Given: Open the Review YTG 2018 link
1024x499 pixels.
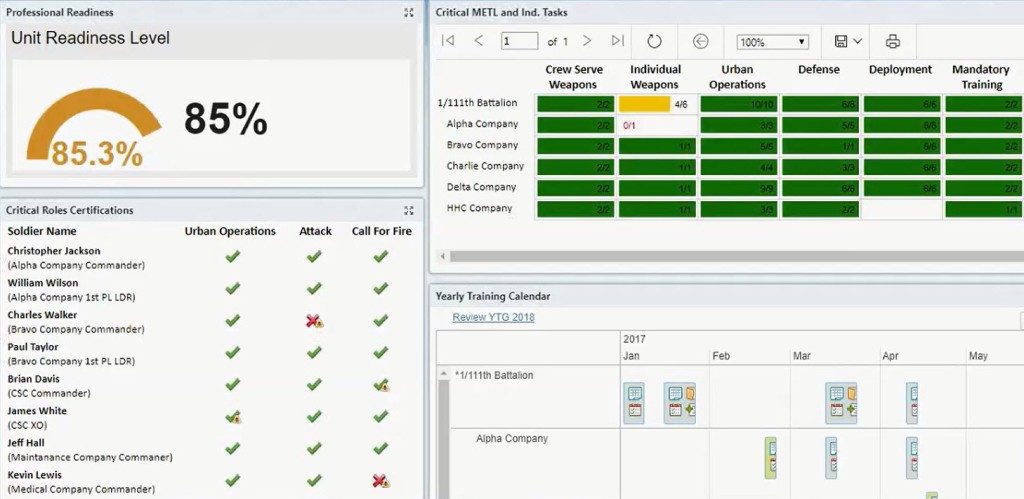Looking at the screenshot, I should (493, 317).
